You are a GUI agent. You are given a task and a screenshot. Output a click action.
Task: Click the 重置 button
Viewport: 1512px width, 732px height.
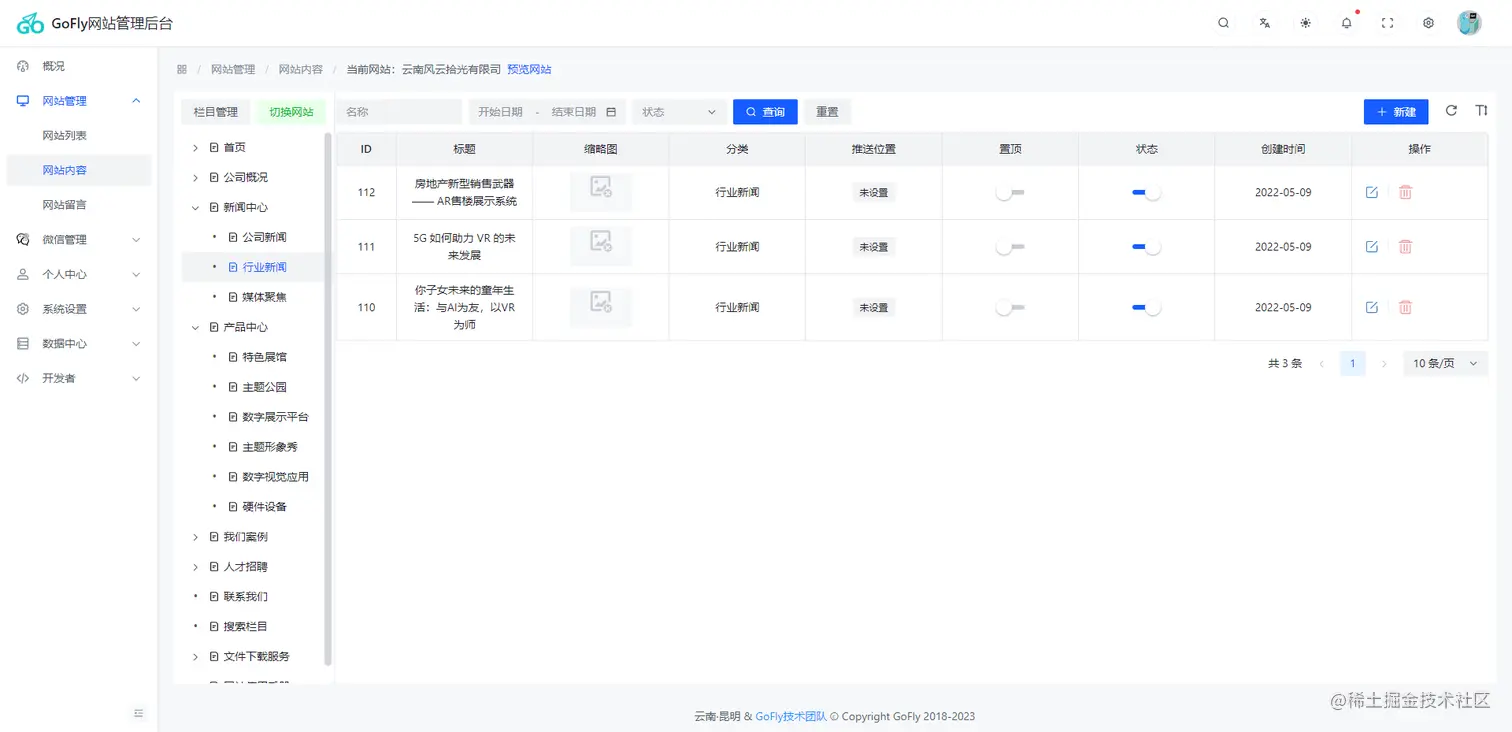tap(827, 112)
